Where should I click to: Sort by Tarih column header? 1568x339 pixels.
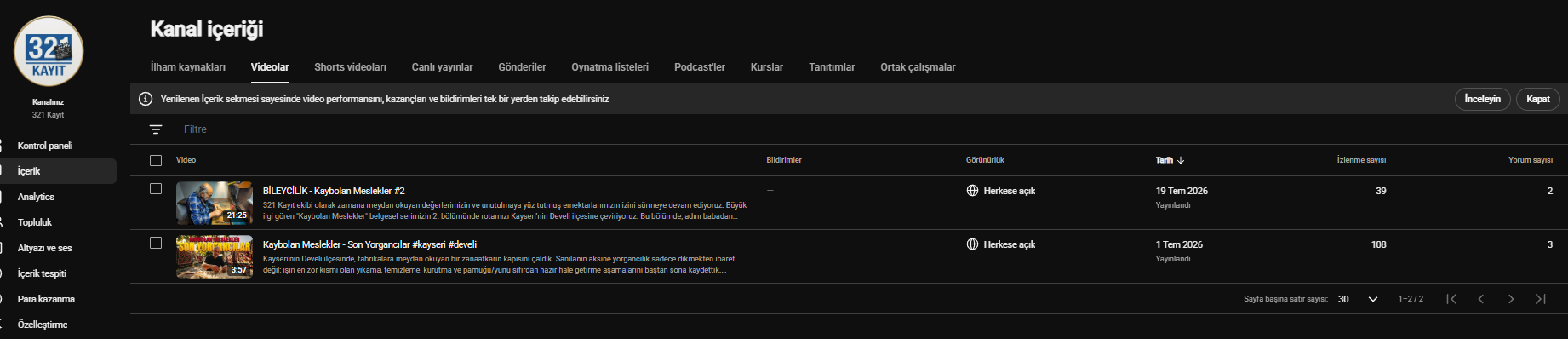pos(1164,160)
